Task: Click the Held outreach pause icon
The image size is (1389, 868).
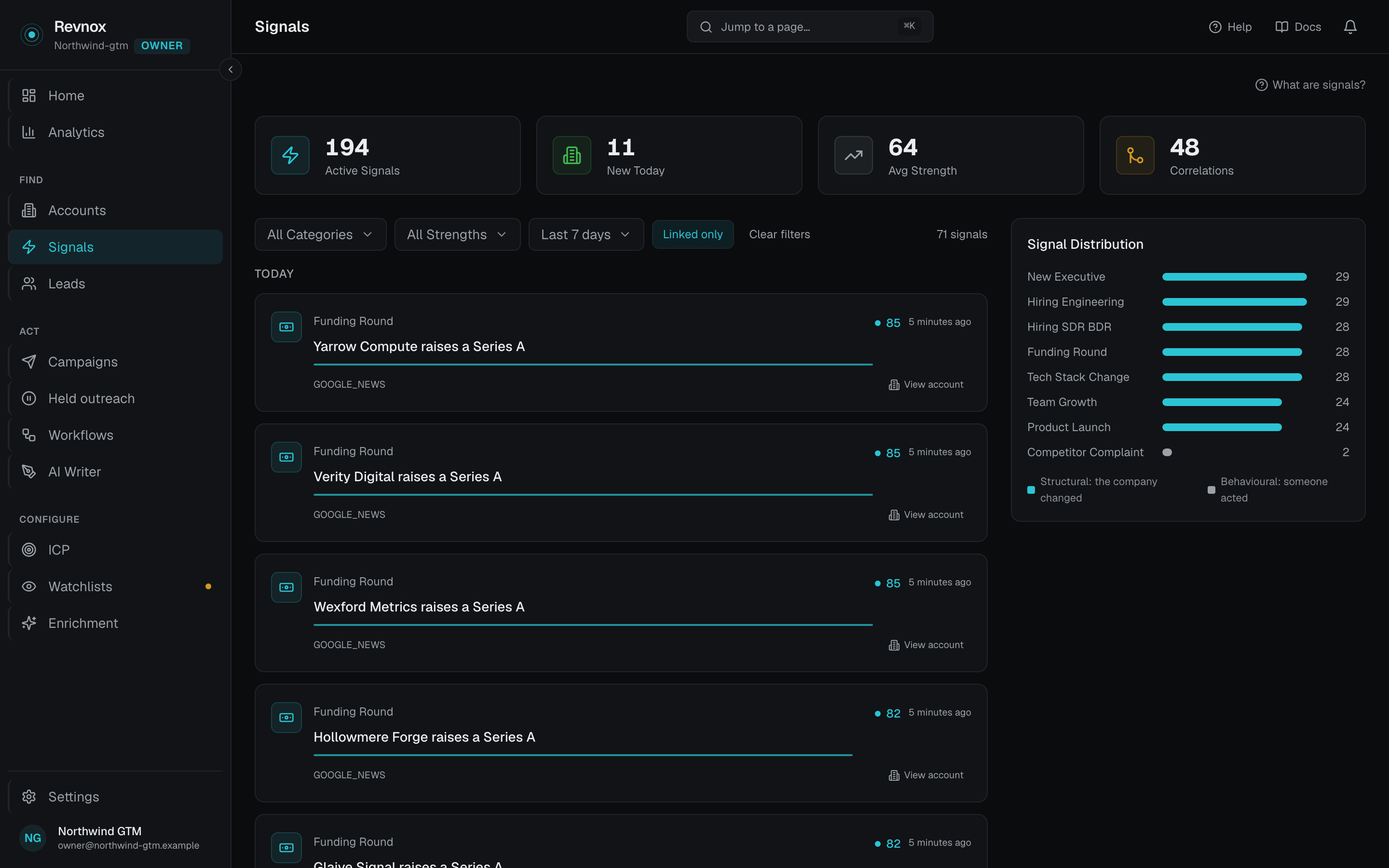Action: click(29, 398)
